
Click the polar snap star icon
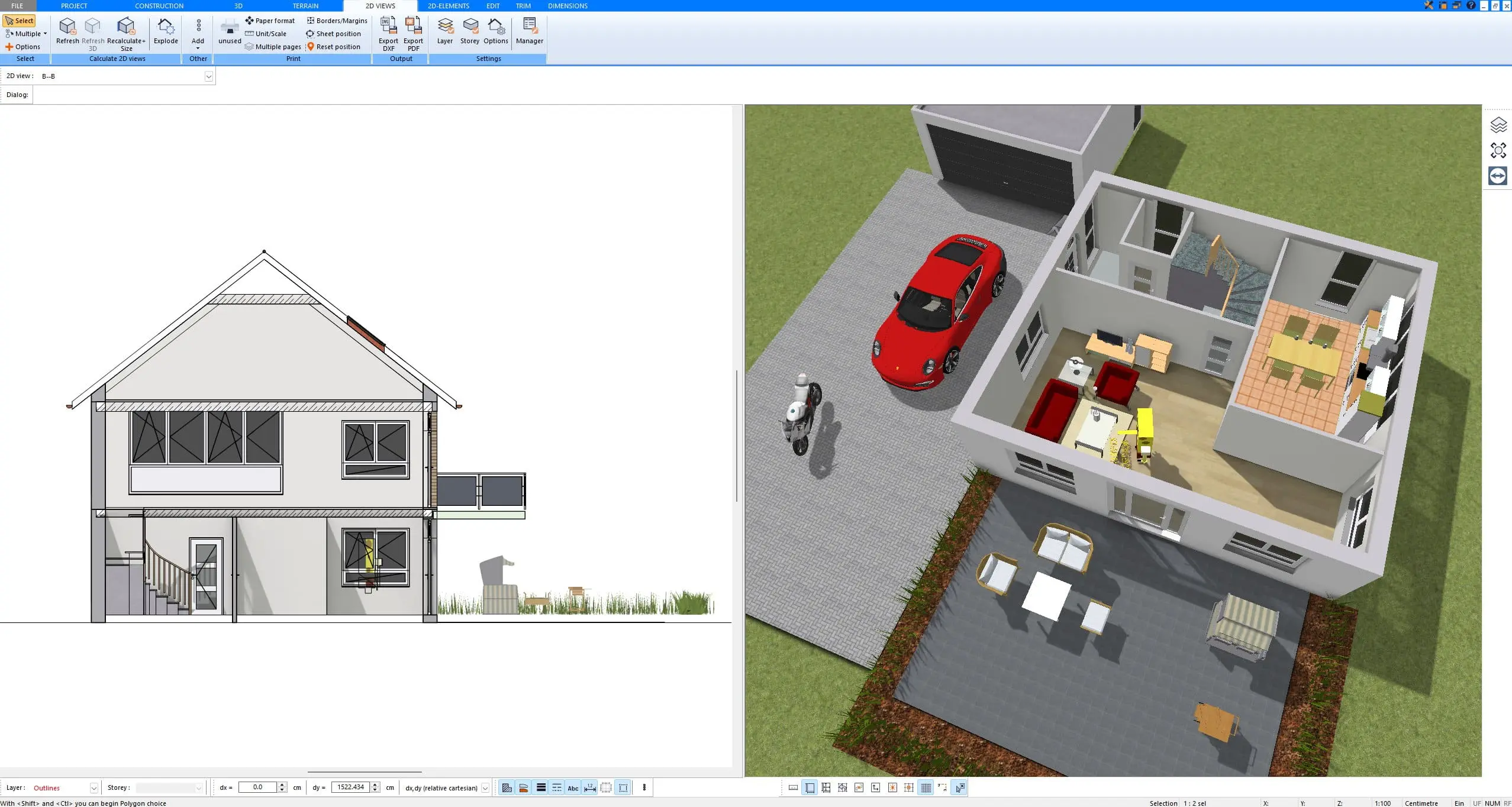click(x=892, y=787)
